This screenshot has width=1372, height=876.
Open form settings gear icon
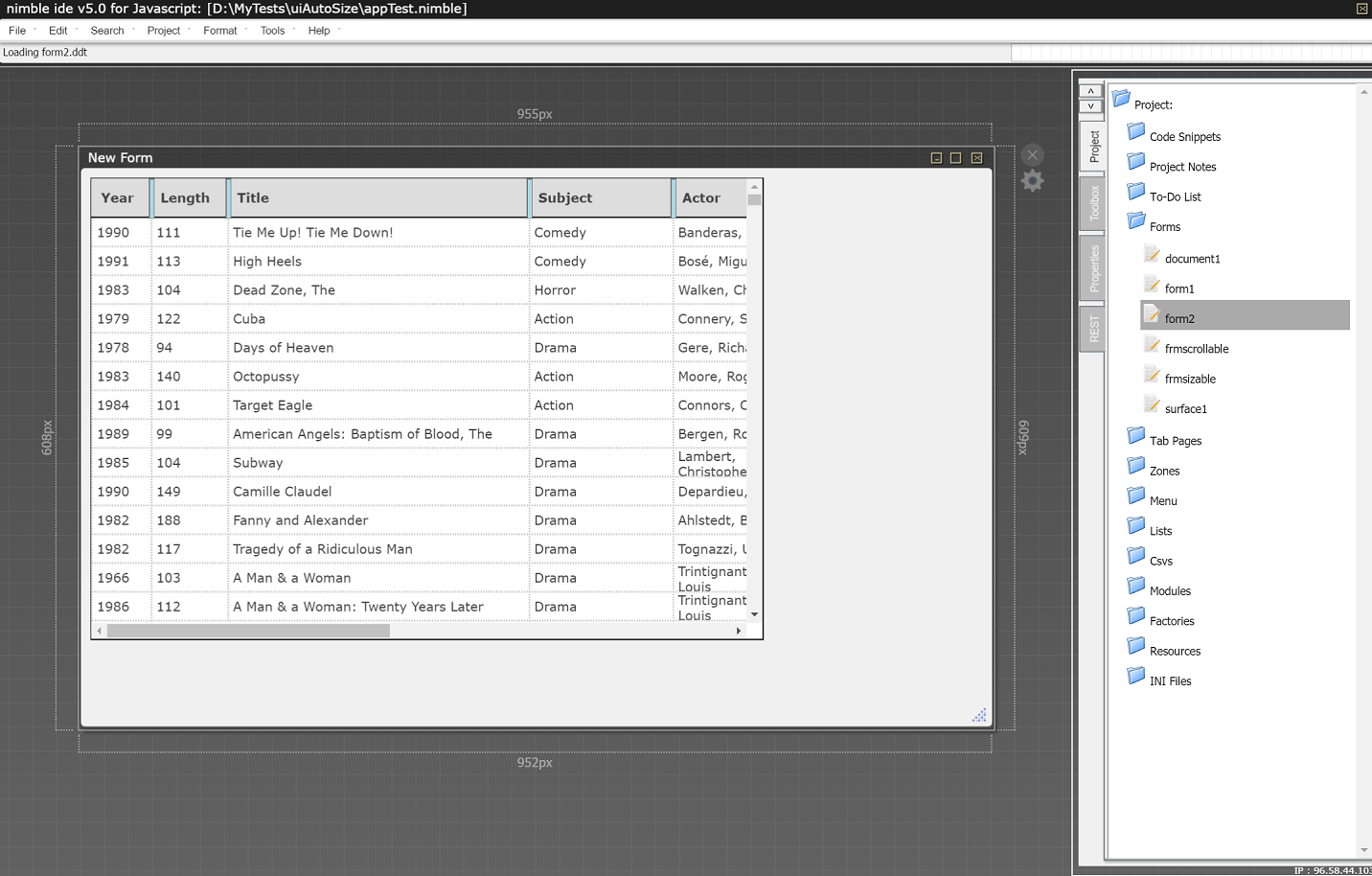pyautogui.click(x=1032, y=180)
